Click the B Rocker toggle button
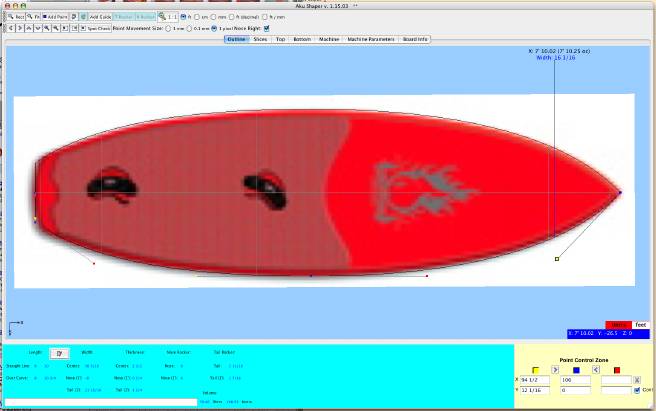This screenshot has height=411, width=656. point(147,17)
